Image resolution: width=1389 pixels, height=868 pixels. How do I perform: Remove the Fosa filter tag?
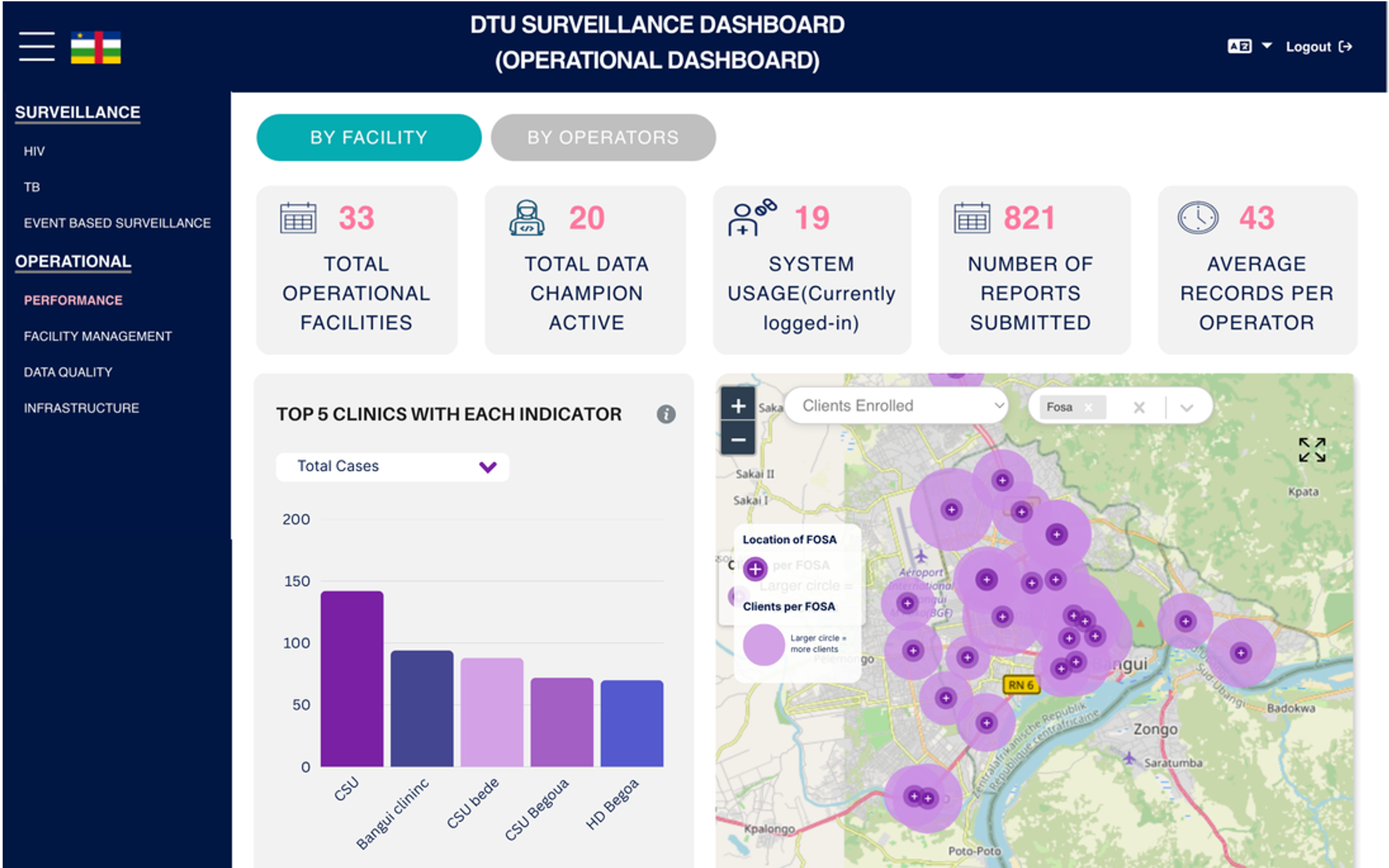[x=1089, y=407]
